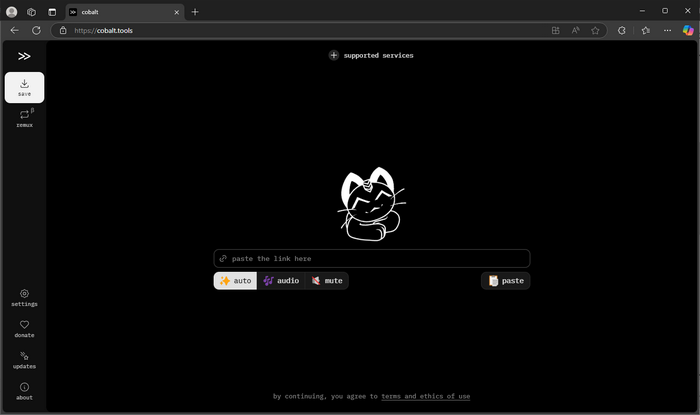Open the terms and ethics of use link

pyautogui.click(x=425, y=396)
